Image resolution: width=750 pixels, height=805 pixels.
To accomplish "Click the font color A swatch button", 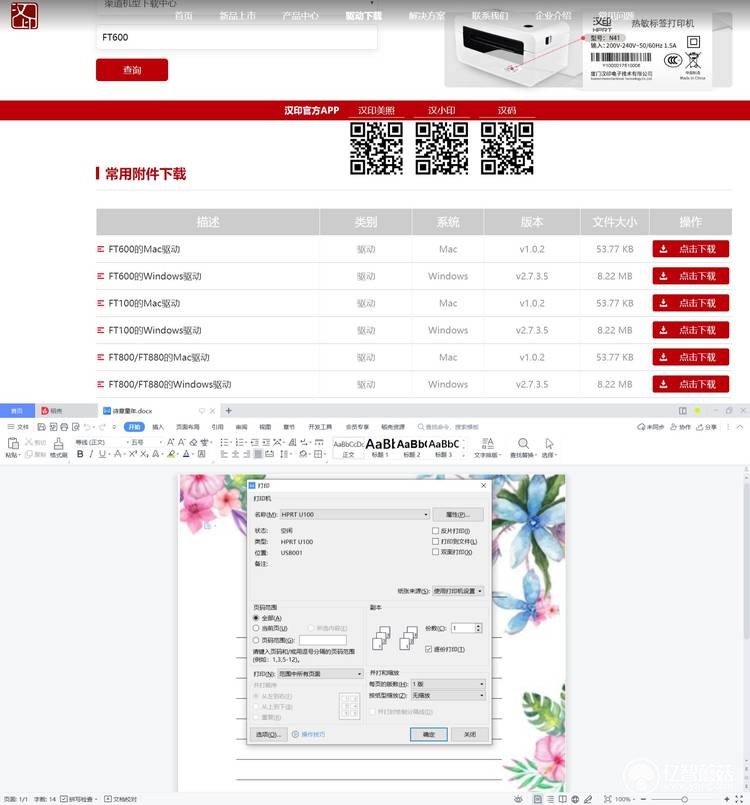I will [x=186, y=454].
